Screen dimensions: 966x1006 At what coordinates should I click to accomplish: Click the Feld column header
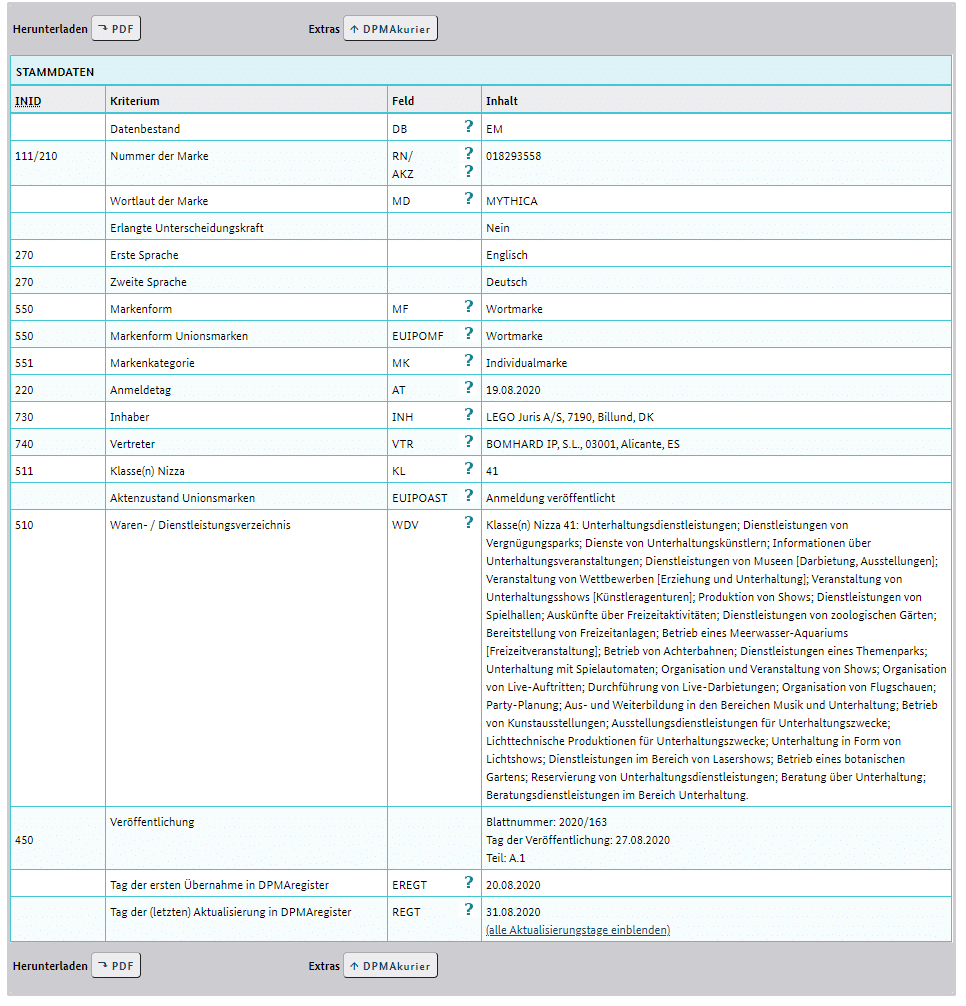pos(403,101)
